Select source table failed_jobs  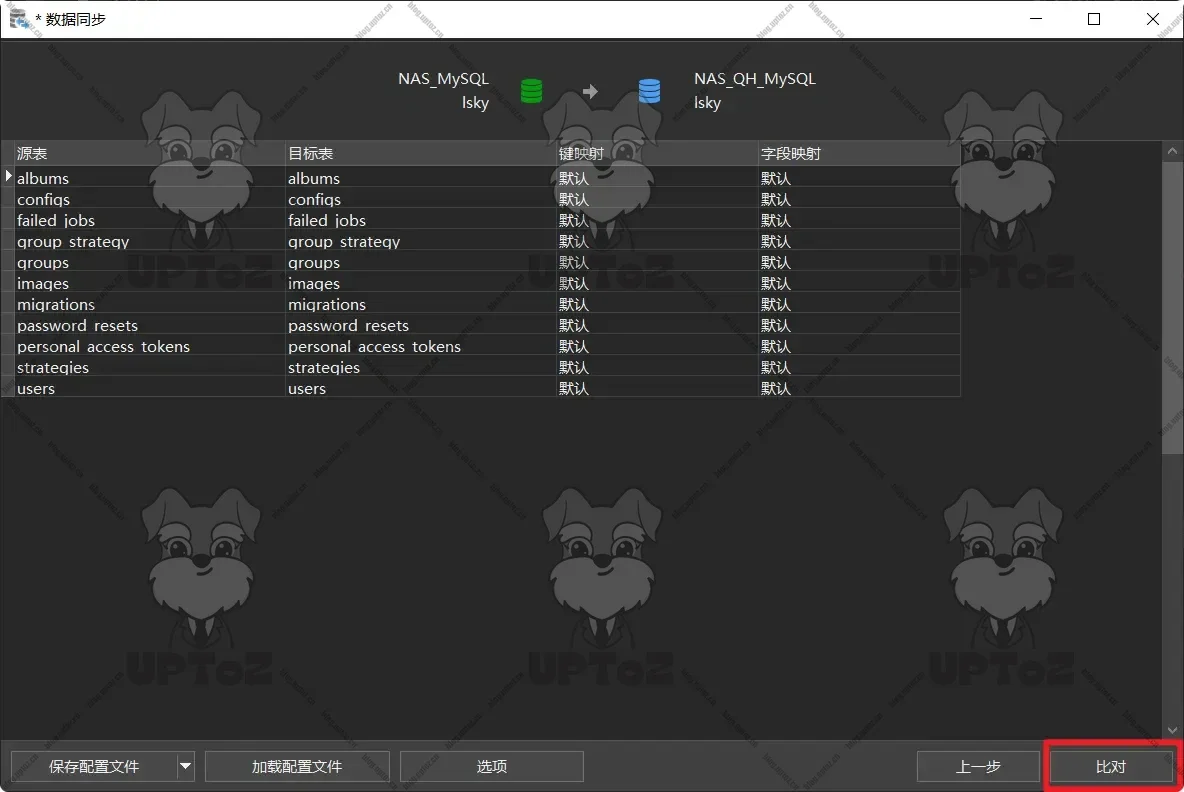[150, 220]
